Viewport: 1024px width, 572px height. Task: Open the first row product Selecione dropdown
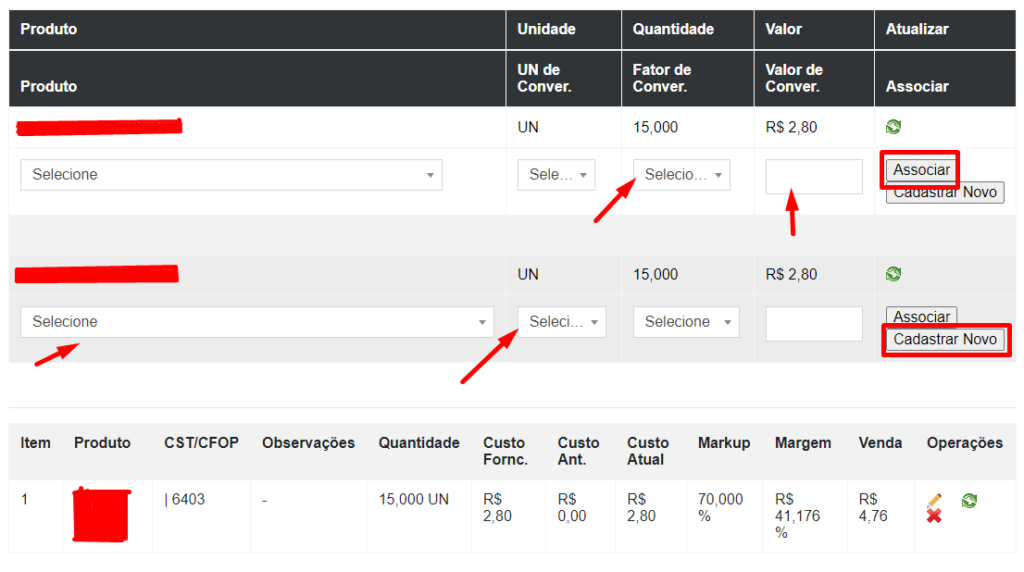[231, 175]
